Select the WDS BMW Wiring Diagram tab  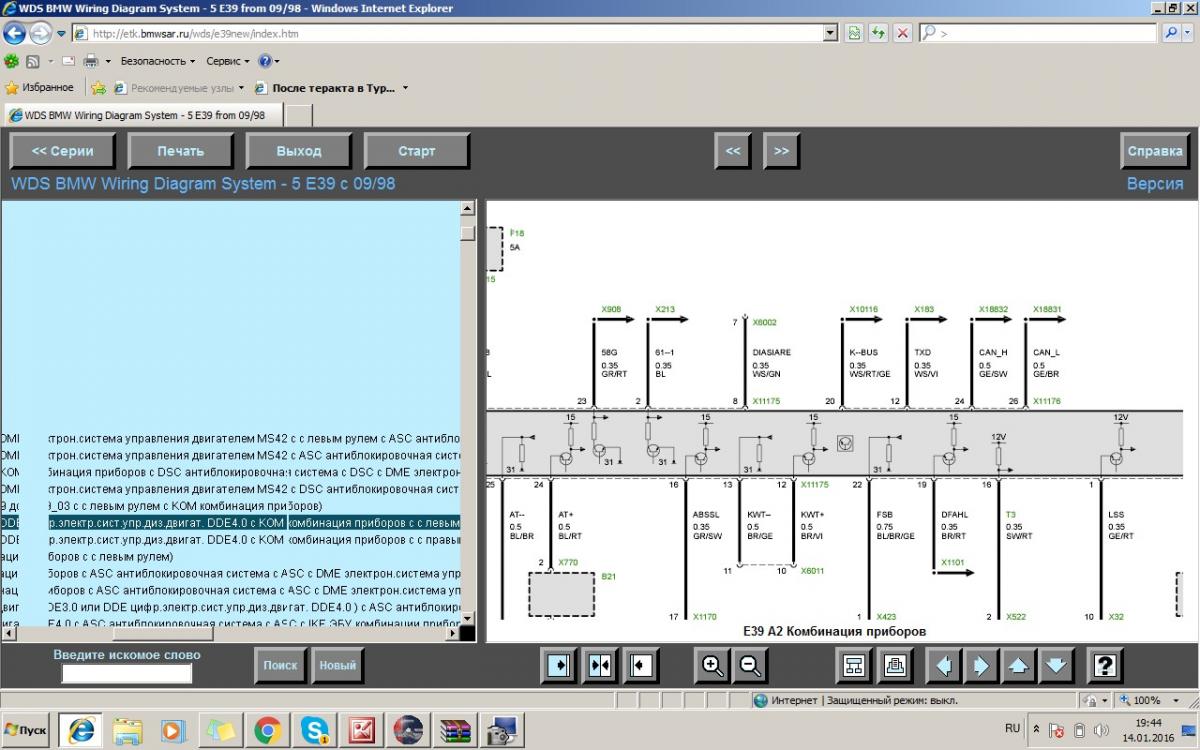pos(144,115)
